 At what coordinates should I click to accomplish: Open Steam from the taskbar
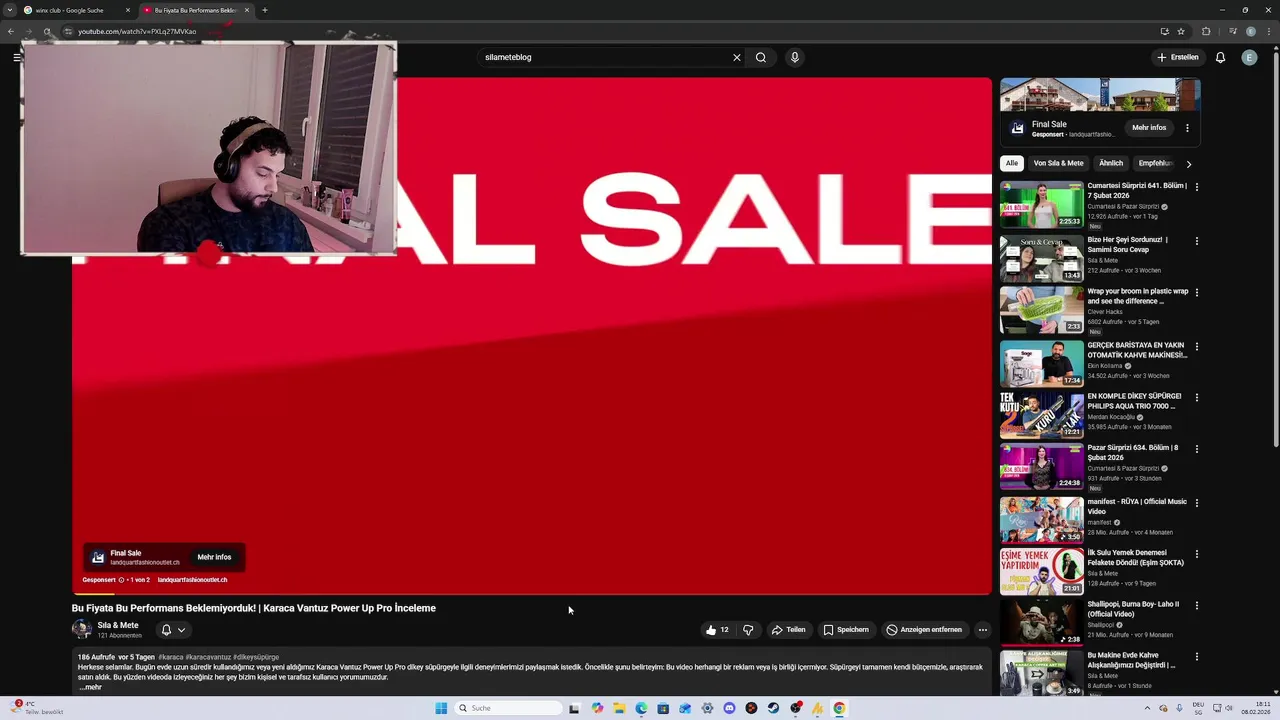tap(773, 708)
